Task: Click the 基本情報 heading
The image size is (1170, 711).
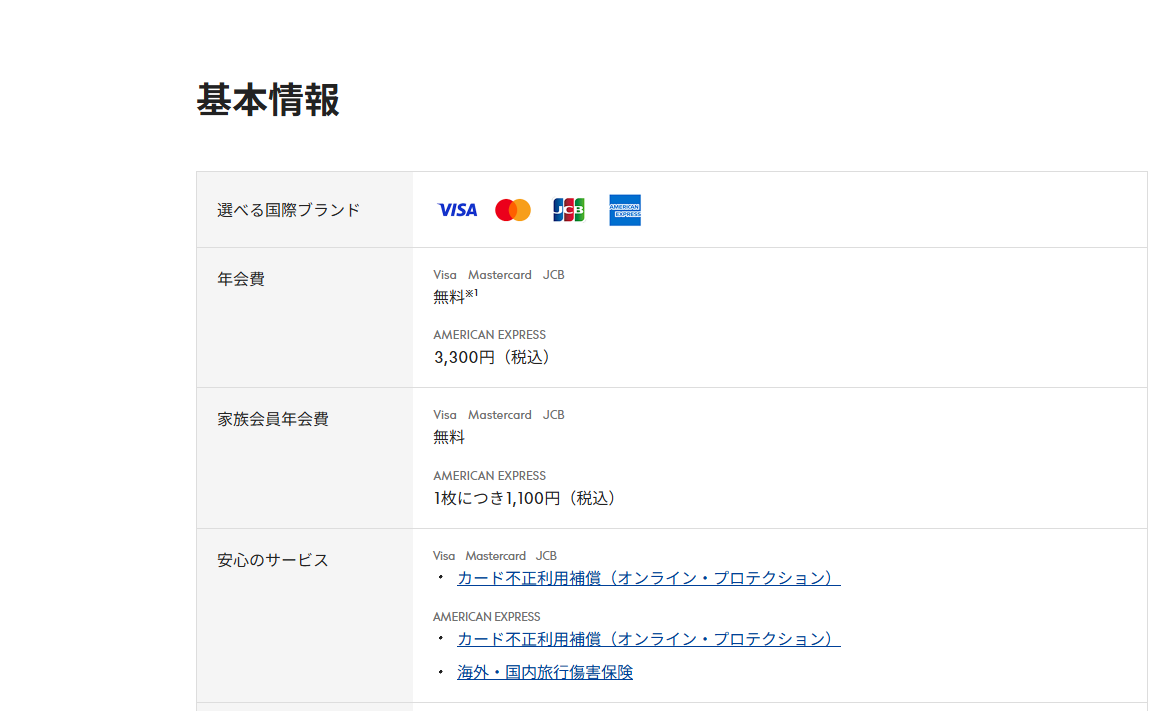Action: click(x=268, y=100)
